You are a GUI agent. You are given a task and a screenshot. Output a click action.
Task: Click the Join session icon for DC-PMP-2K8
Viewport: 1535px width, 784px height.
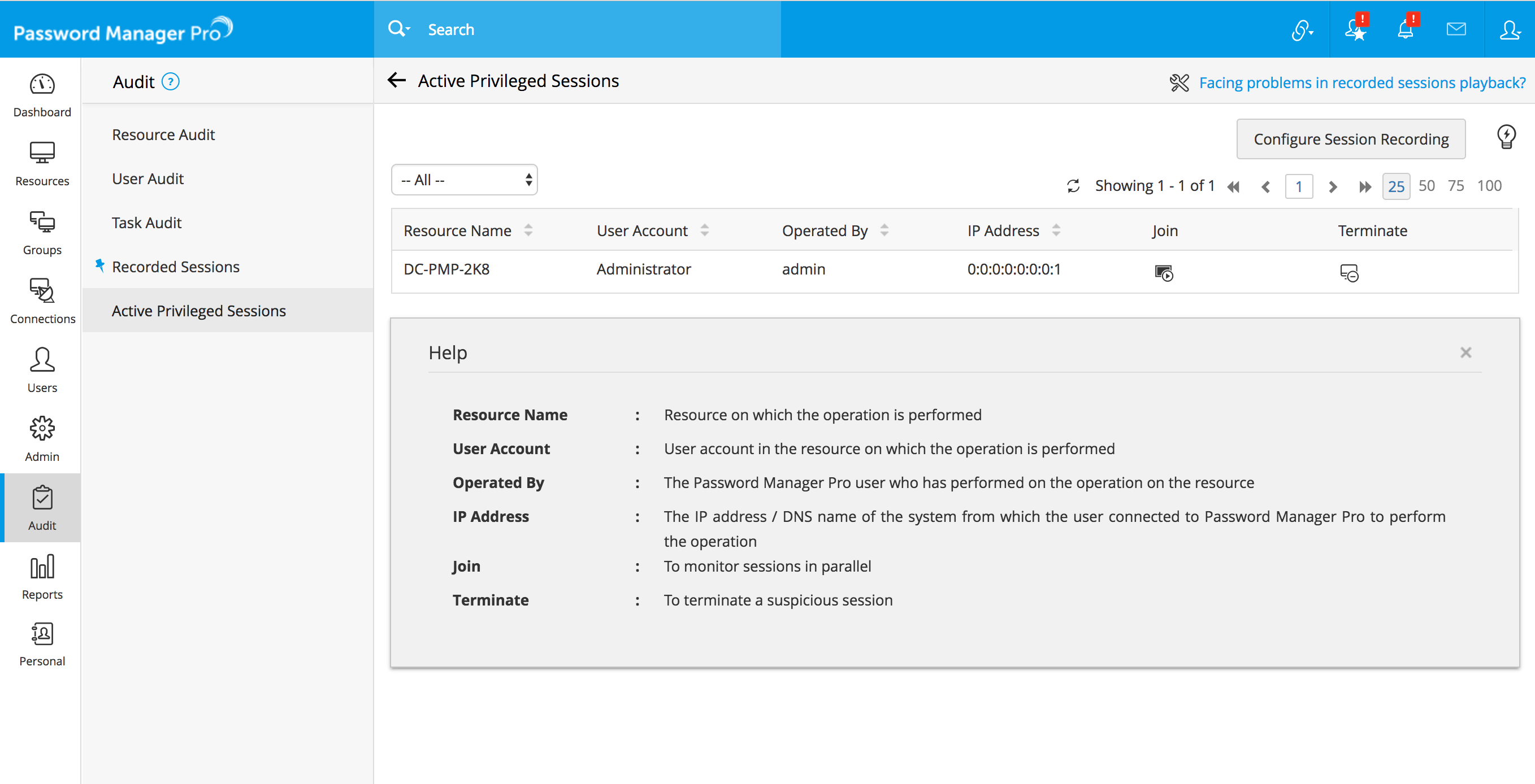[1163, 273]
